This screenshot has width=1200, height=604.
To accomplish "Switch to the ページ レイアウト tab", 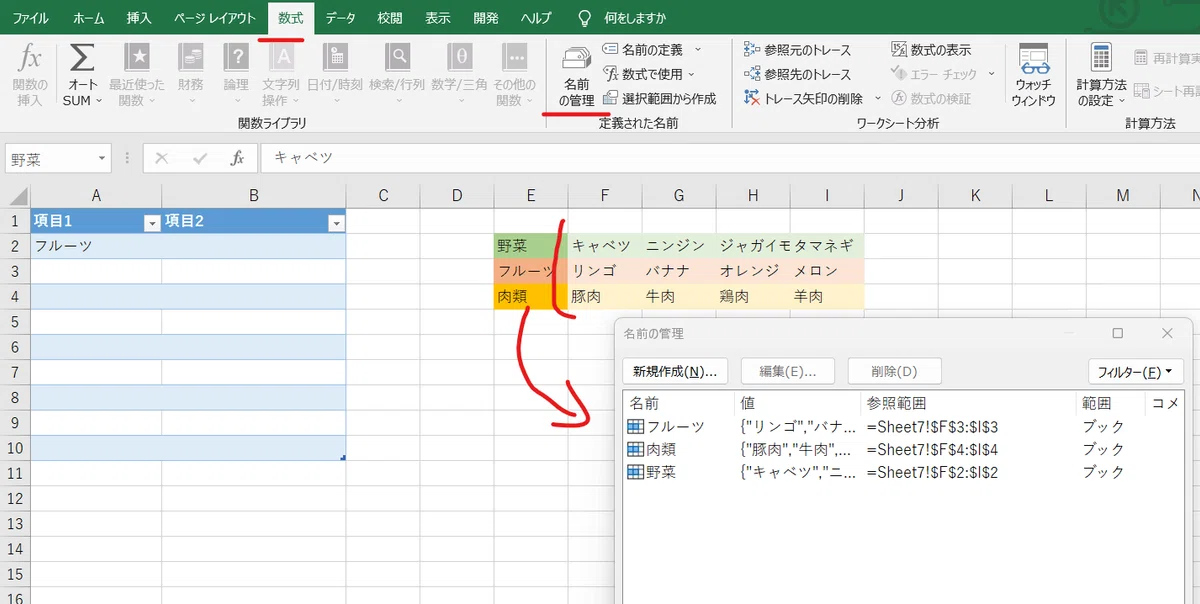I will (x=215, y=18).
